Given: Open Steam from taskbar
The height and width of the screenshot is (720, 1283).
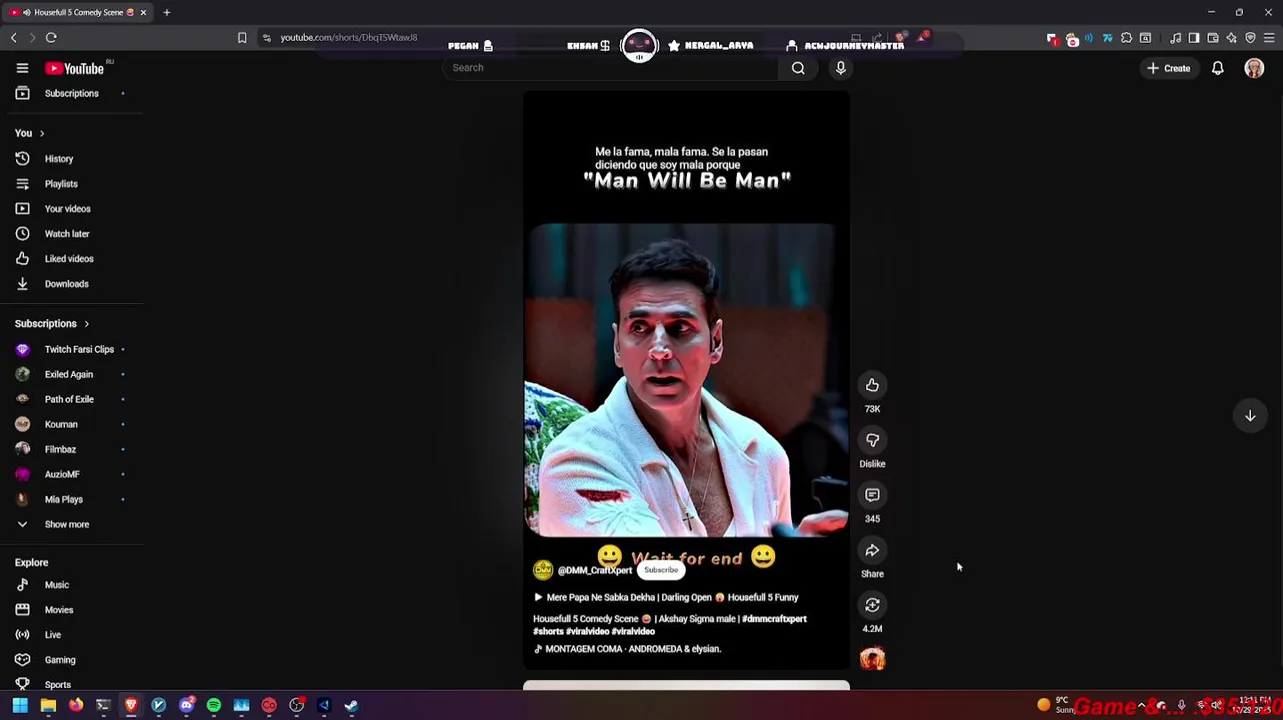Looking at the screenshot, I should [351, 706].
